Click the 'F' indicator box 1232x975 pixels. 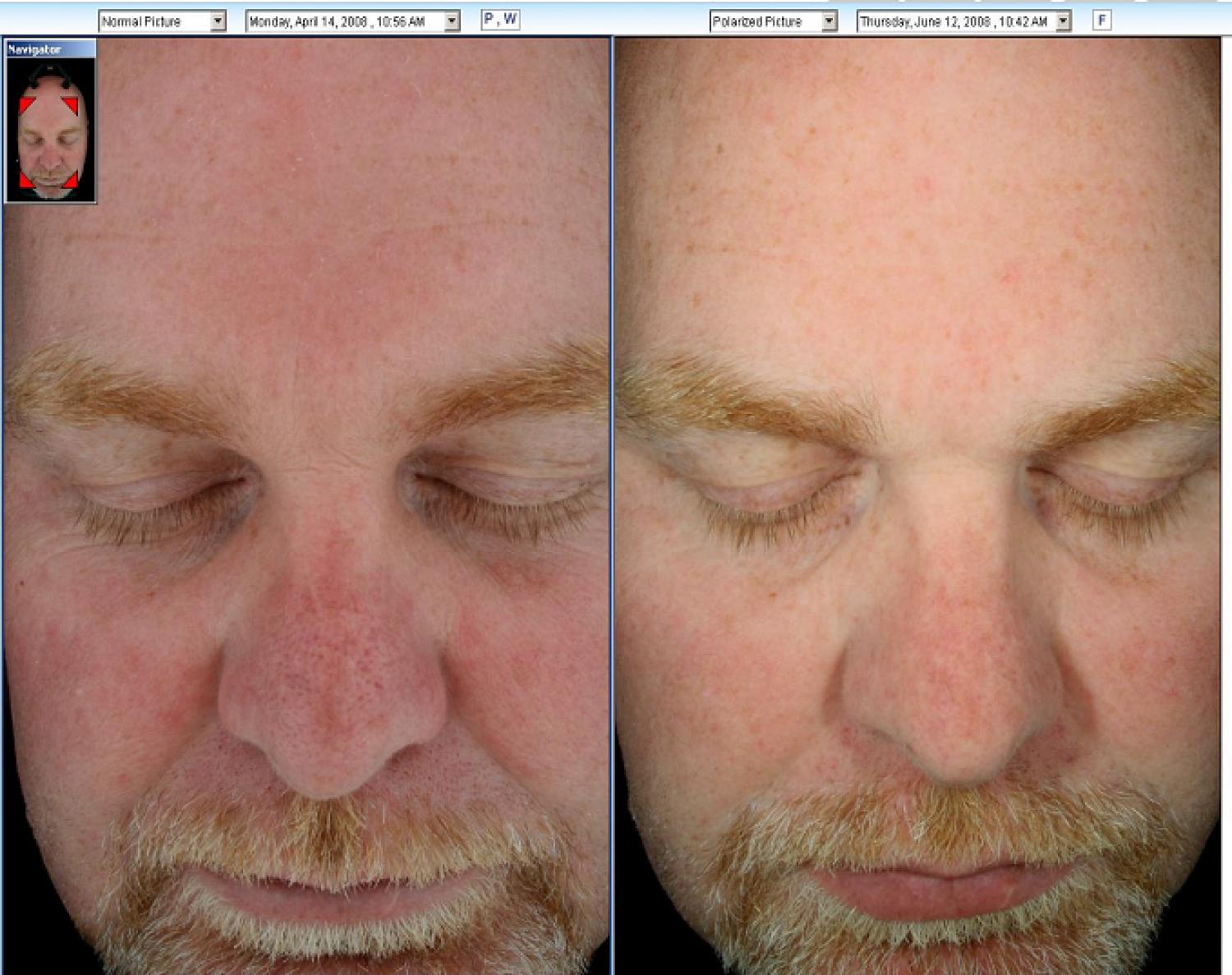1101,21
